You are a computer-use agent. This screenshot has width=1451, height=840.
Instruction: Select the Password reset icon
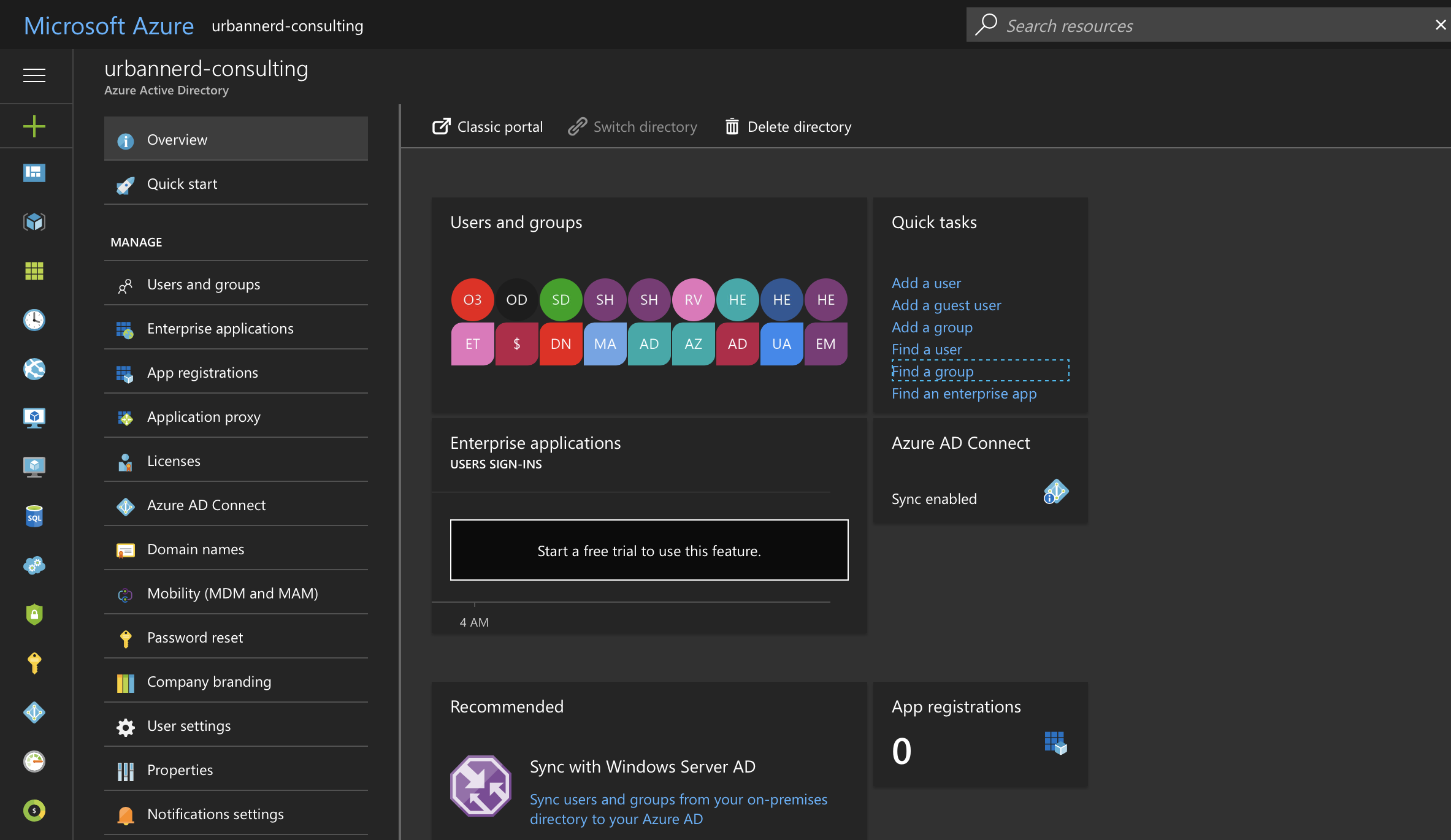coord(125,637)
